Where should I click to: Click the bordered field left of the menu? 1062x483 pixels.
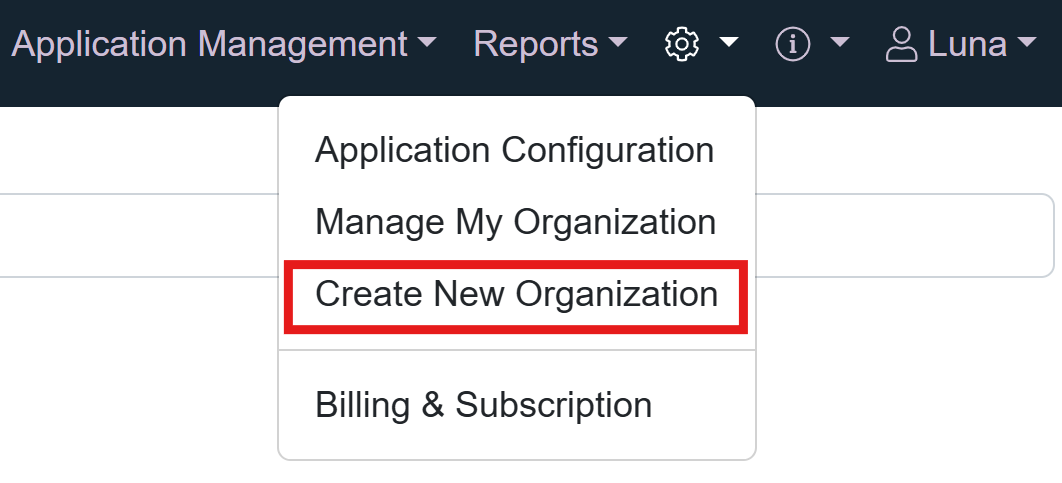click(138, 235)
